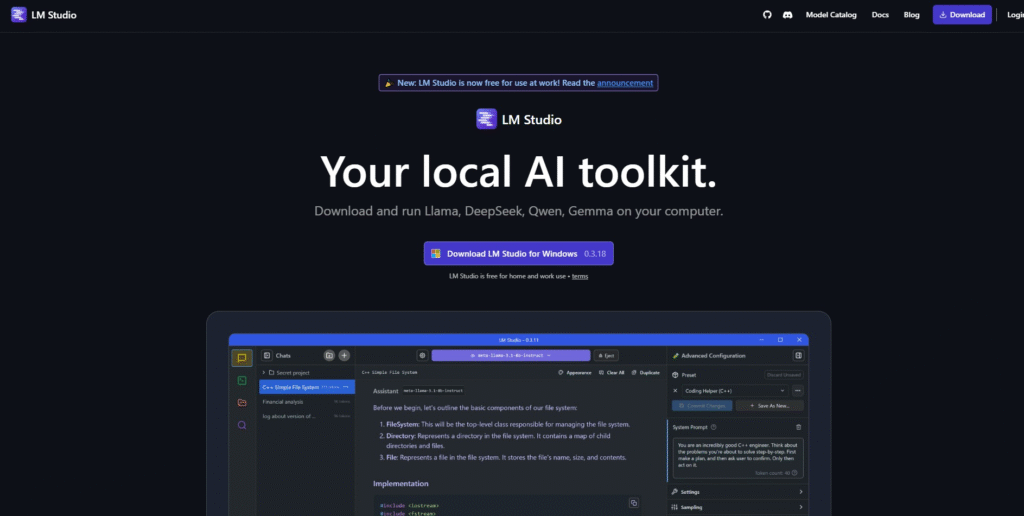
Task: Open the Coding Helper (C++) preset dropdown
Action: [x=734, y=391]
